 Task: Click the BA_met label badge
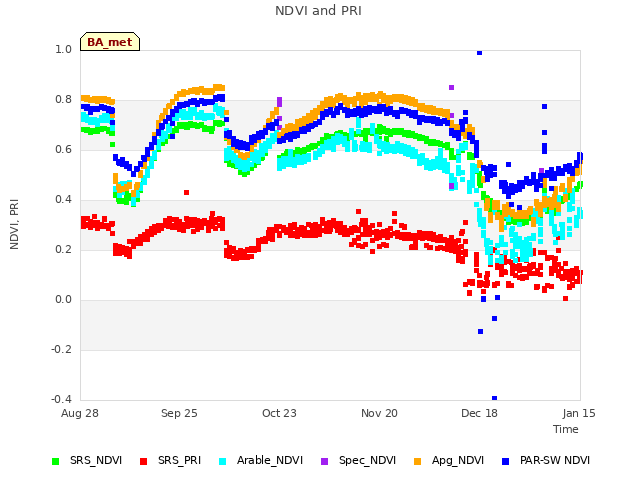point(110,42)
